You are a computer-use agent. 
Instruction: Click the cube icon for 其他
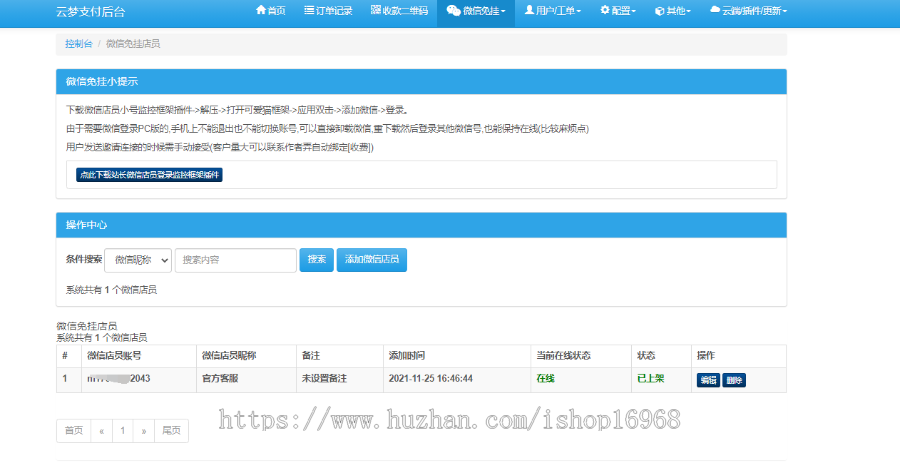pos(660,11)
